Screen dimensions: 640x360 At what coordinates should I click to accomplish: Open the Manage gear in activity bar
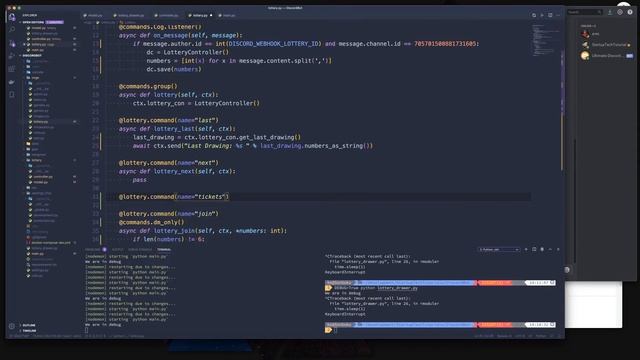12,326
